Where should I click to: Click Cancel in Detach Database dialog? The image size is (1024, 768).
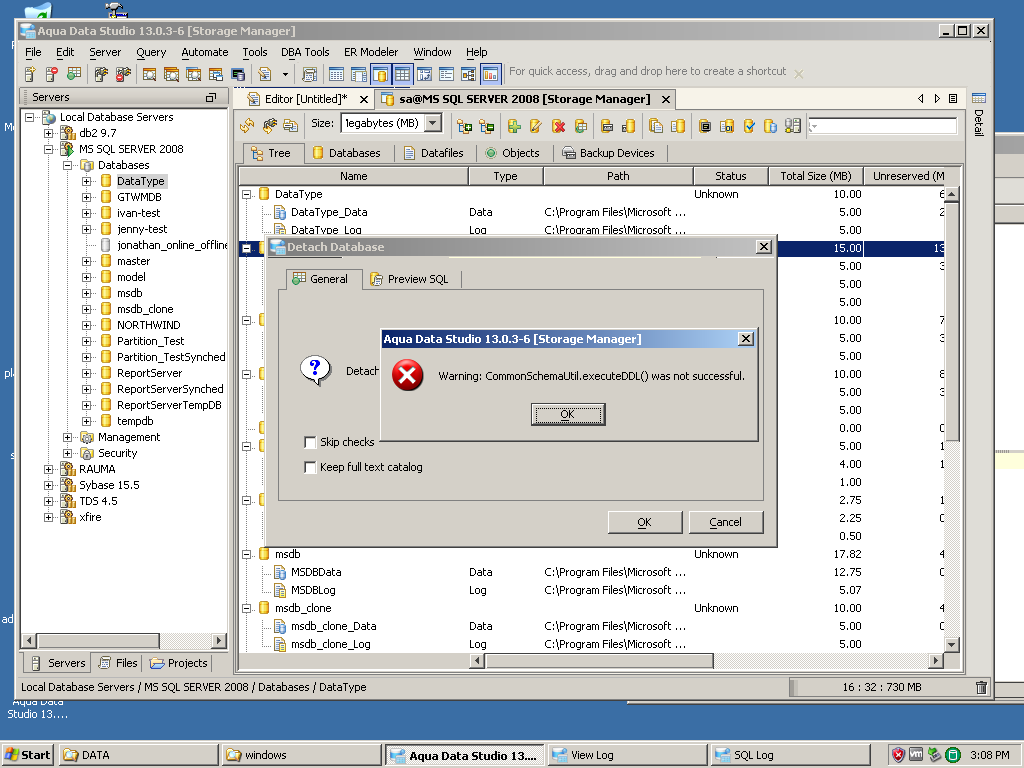tap(726, 522)
